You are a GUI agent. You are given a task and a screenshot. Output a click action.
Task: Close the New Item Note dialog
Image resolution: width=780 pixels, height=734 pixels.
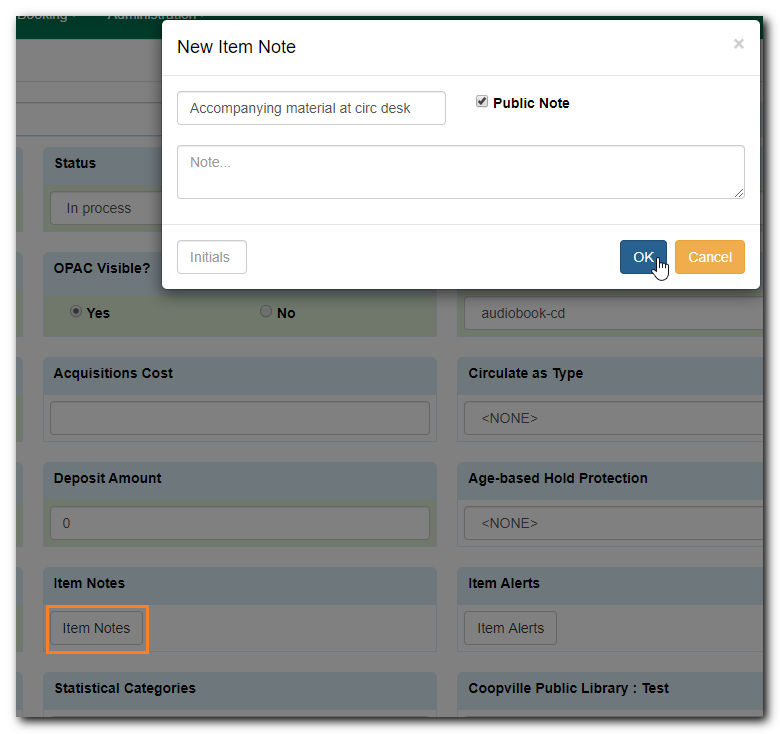click(738, 44)
